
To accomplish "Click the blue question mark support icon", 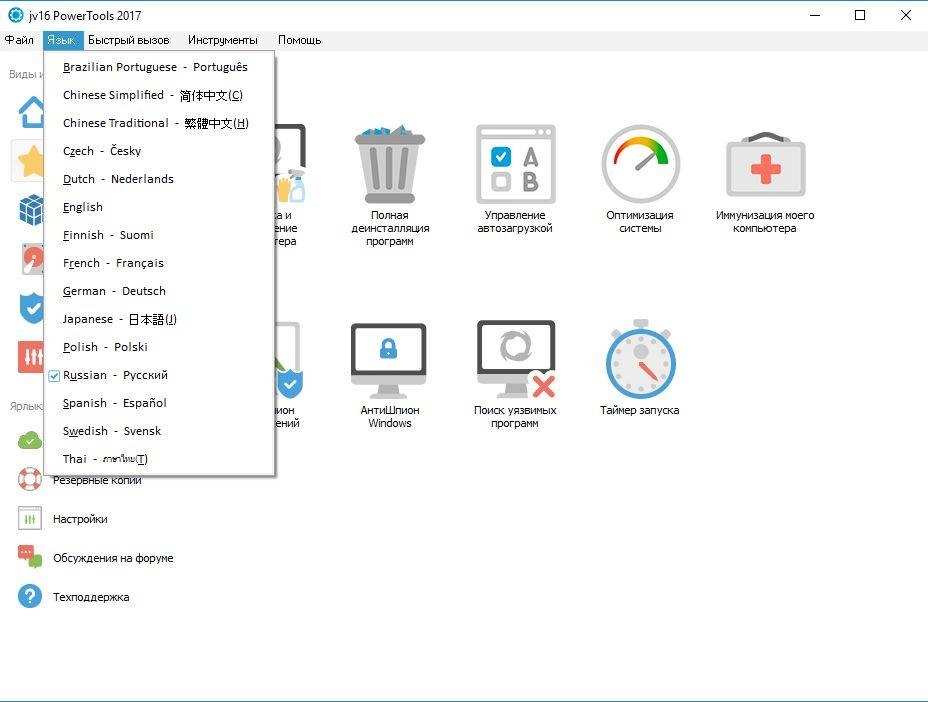I will (x=30, y=596).
